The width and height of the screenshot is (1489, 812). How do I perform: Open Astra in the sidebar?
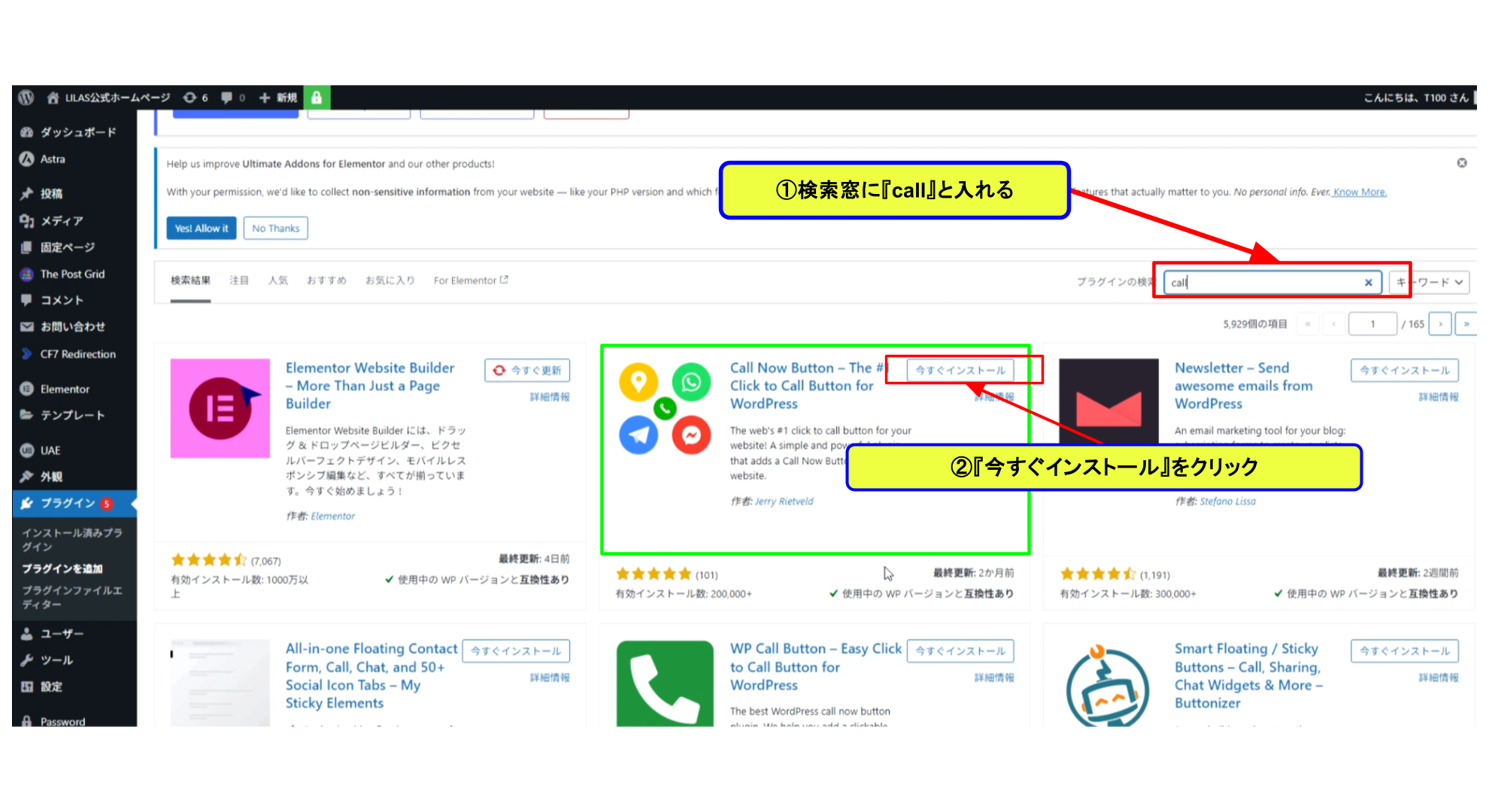point(74,159)
